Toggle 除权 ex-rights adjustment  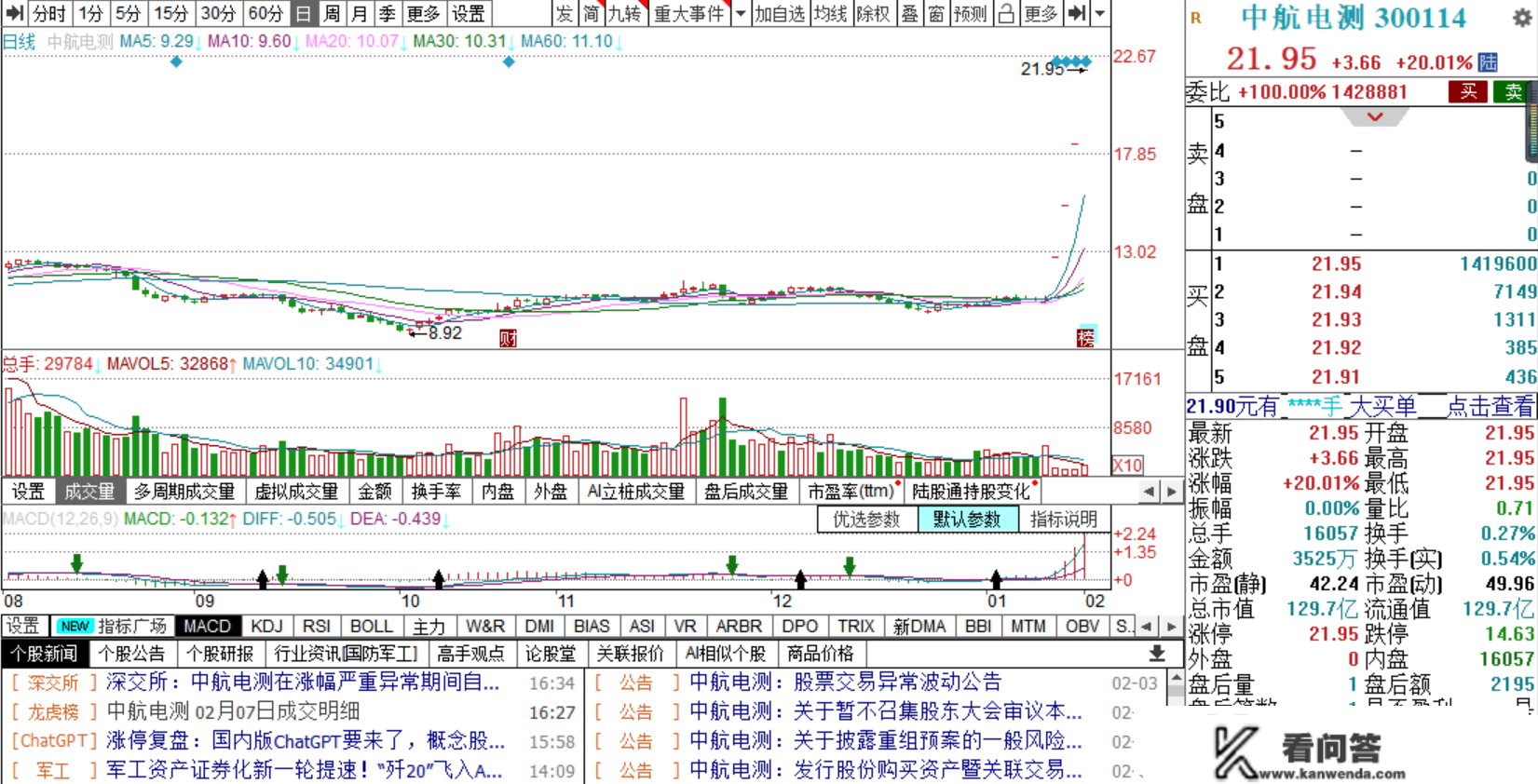coord(874,13)
